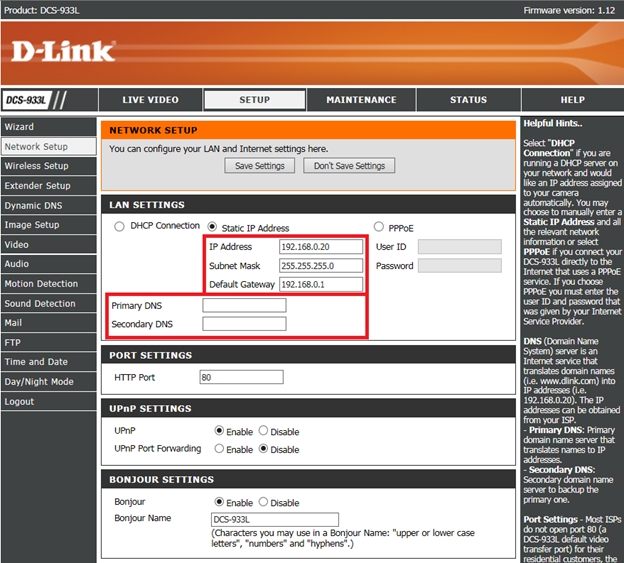Select DHCP Connection radio button

120,227
